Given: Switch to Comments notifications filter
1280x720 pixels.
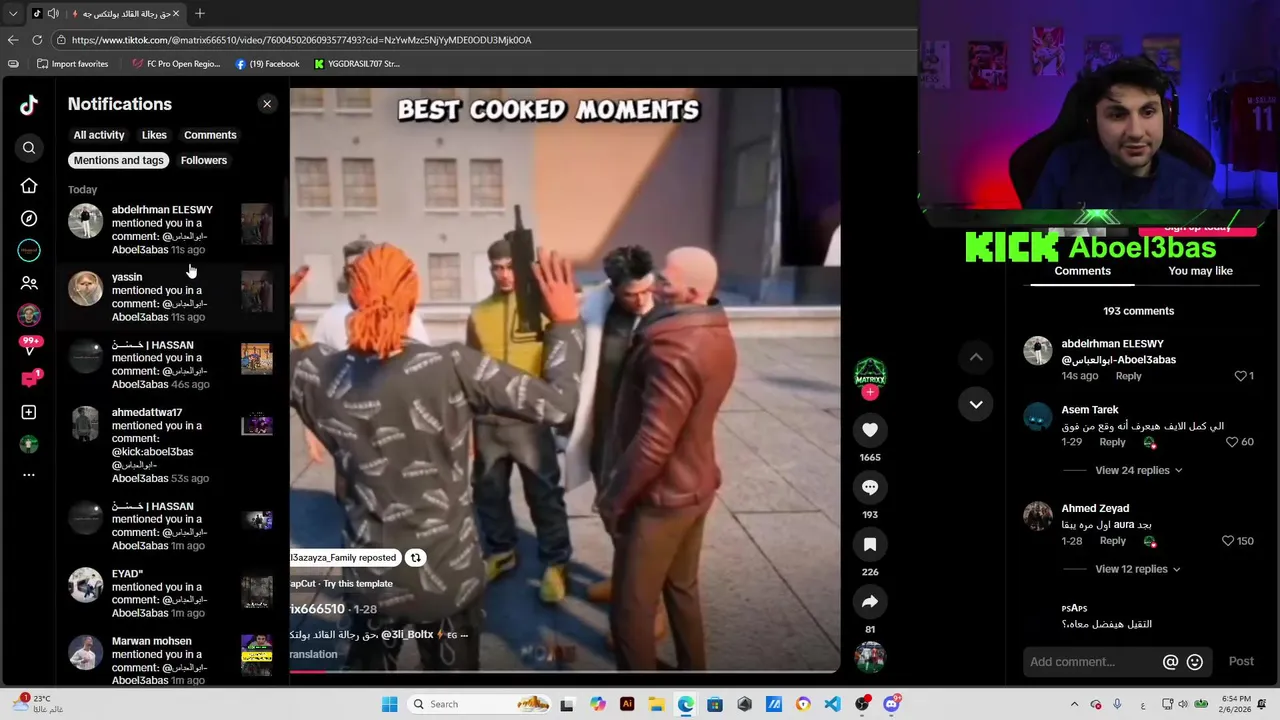Looking at the screenshot, I should pyautogui.click(x=210, y=135).
